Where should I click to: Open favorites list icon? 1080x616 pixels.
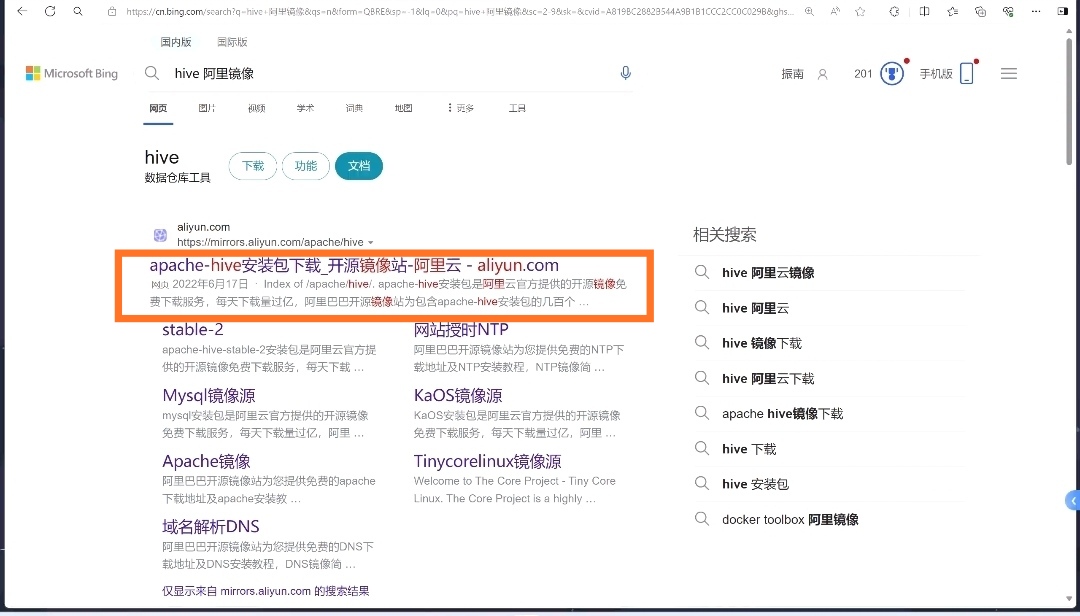[x=953, y=12]
